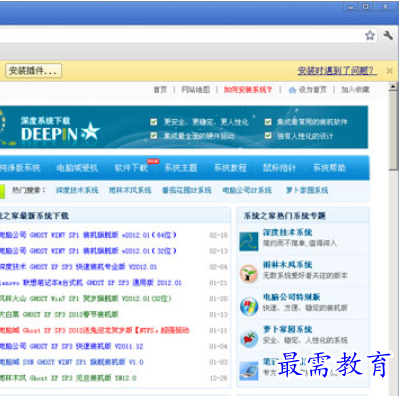Screen dimensions: 399x396
Task: Click the 雨林木风系统 title in the hot systems panel
Action: pyautogui.click(x=287, y=265)
